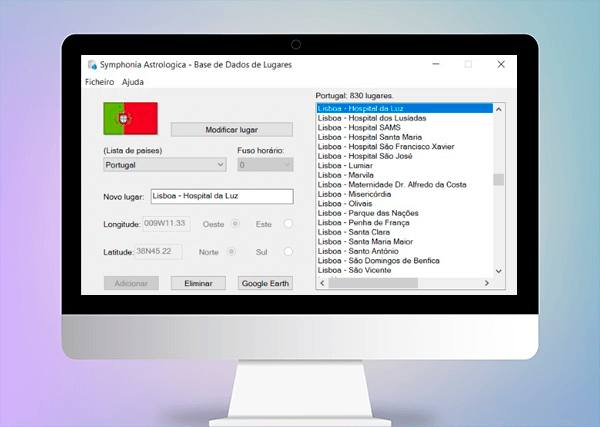600x427 pixels.
Task: Click into the Novo lugar text field
Action: click(x=222, y=196)
